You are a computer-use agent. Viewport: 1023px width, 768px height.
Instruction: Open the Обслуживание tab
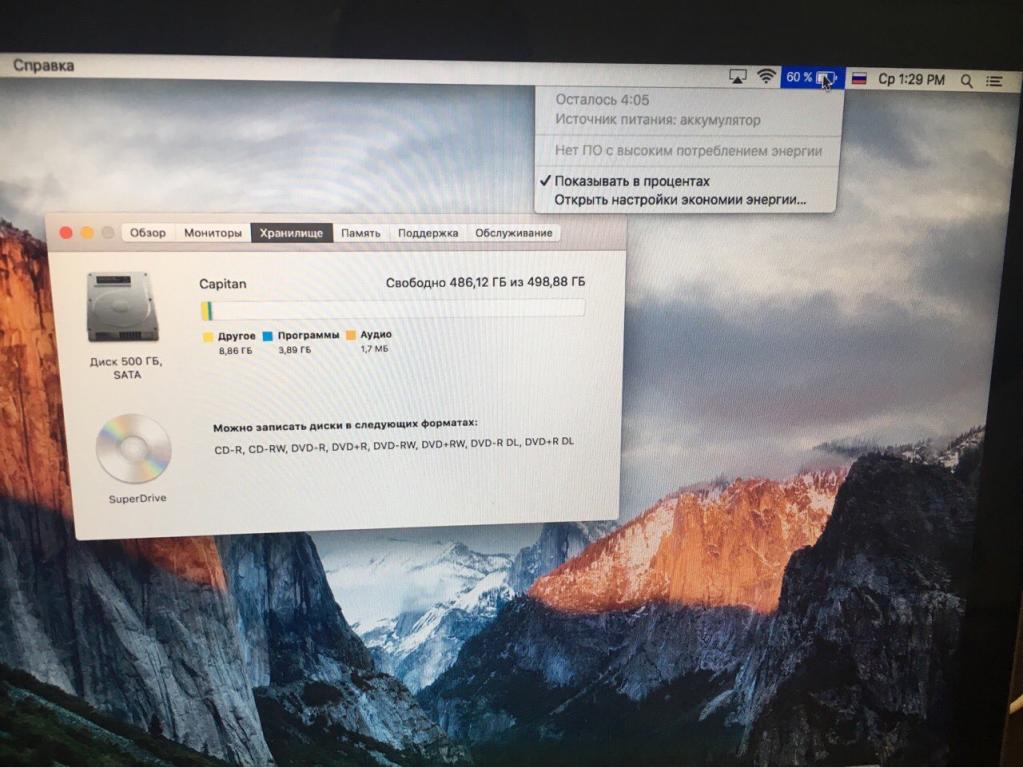(x=513, y=233)
